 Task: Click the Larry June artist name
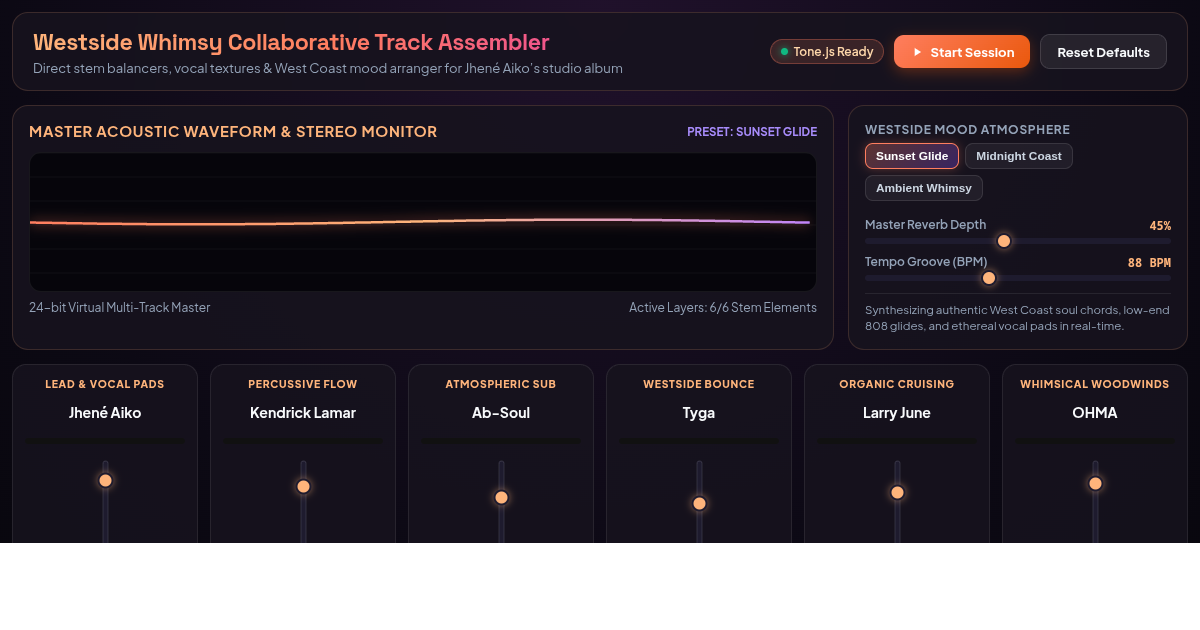(x=897, y=413)
